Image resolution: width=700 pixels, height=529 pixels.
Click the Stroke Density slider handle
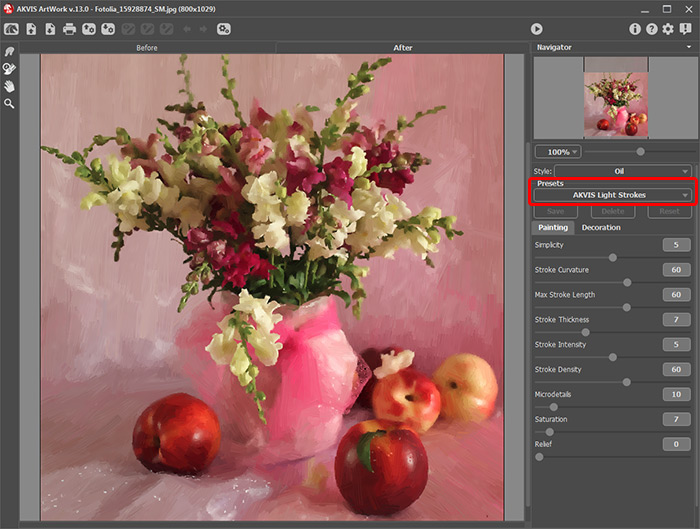click(627, 382)
